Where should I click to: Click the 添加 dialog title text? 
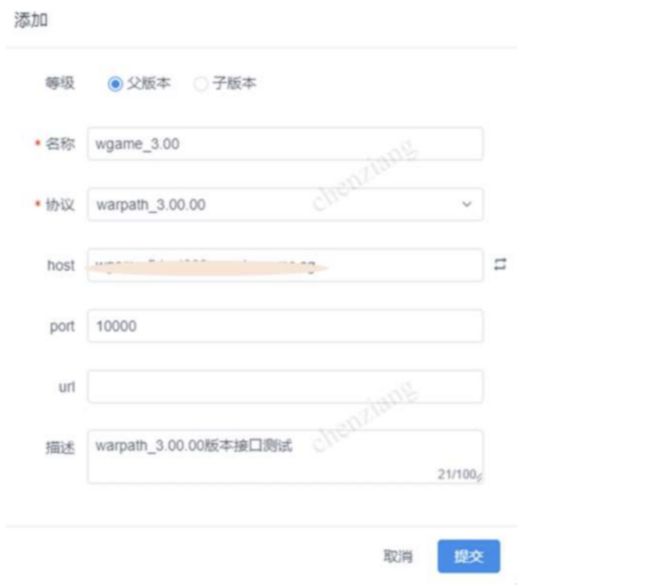[x=31, y=20]
